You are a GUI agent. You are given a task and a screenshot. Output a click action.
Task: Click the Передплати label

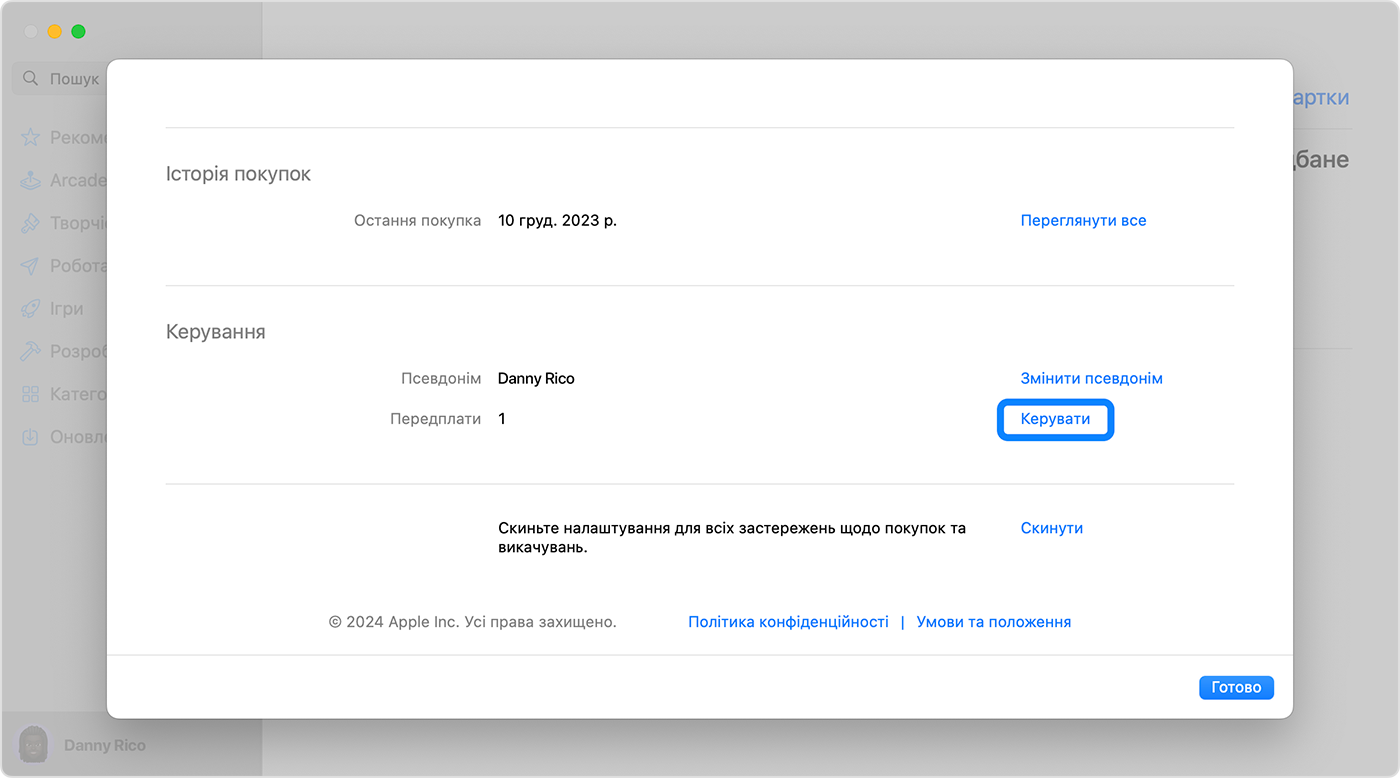[435, 419]
